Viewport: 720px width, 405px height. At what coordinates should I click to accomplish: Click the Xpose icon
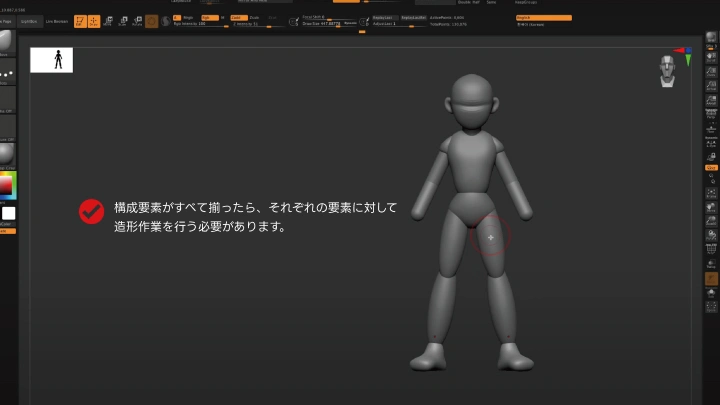click(x=711, y=307)
